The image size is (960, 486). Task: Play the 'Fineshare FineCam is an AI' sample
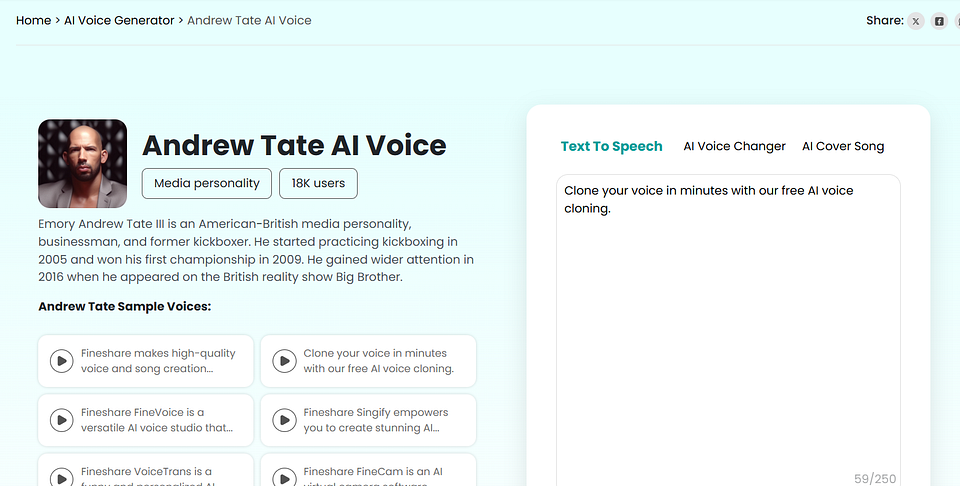(284, 477)
